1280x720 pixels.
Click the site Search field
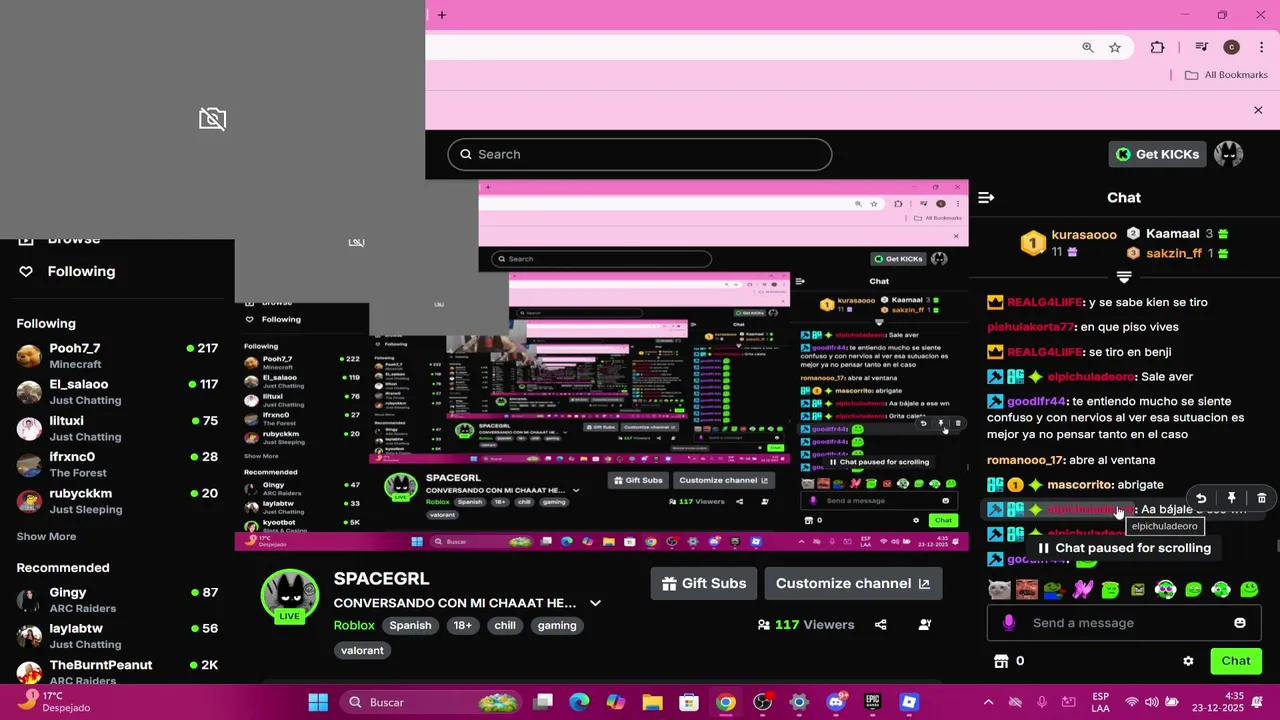coord(640,154)
